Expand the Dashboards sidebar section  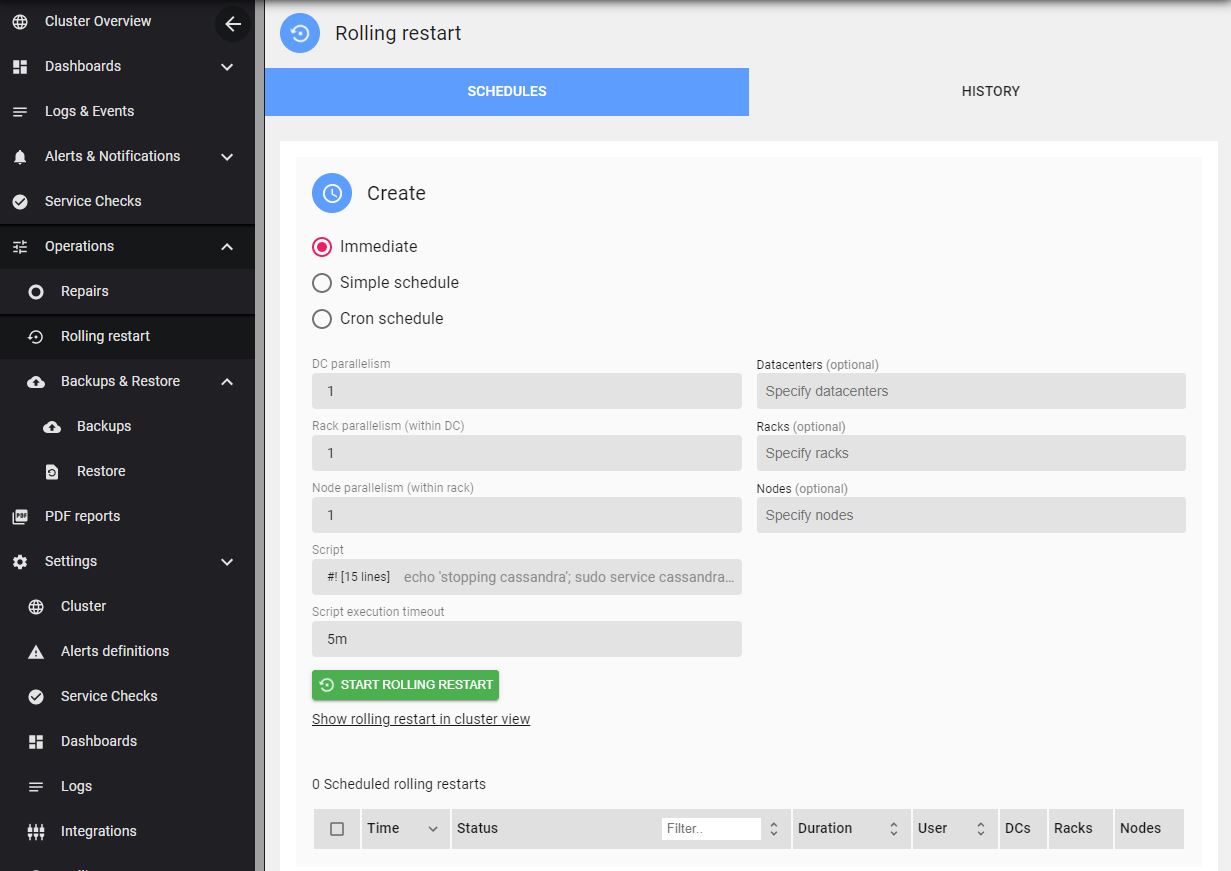click(227, 66)
